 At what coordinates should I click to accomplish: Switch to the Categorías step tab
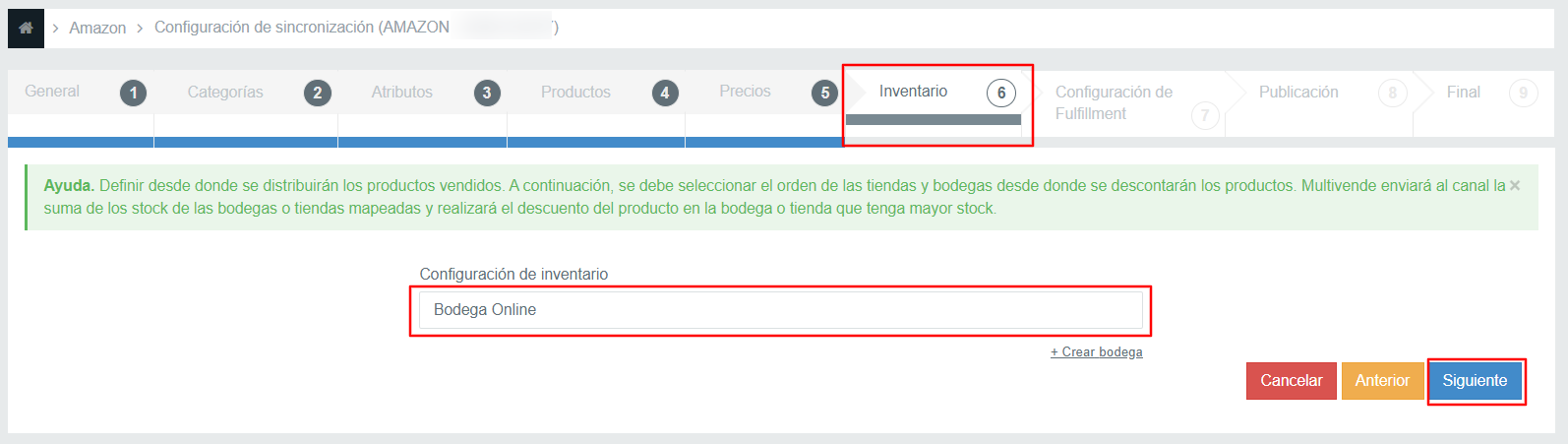pyautogui.click(x=225, y=92)
